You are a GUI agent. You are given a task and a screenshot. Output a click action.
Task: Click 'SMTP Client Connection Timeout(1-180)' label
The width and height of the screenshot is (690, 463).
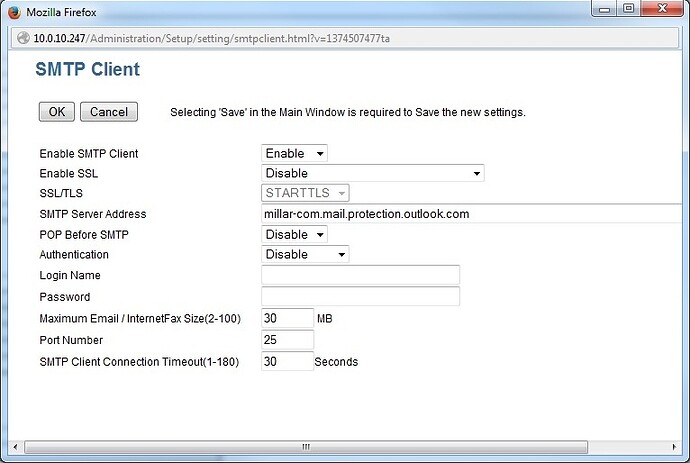139,362
